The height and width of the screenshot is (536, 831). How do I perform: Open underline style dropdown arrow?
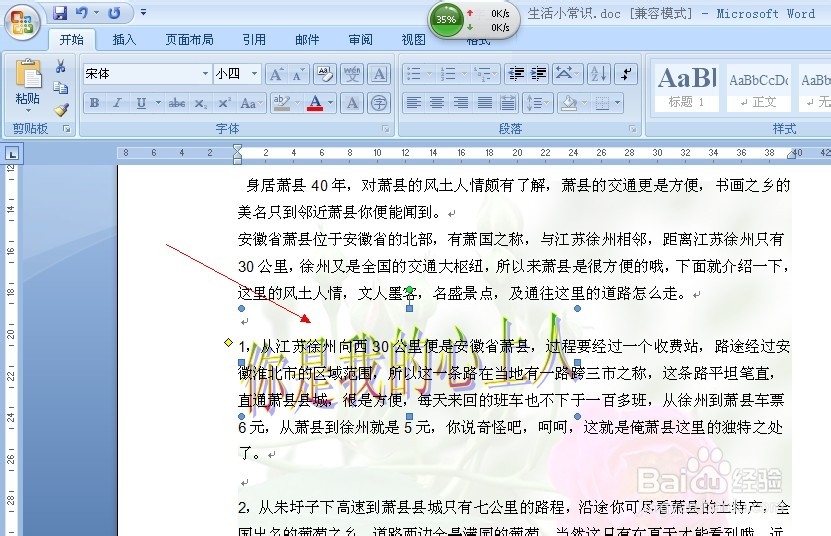[x=158, y=103]
